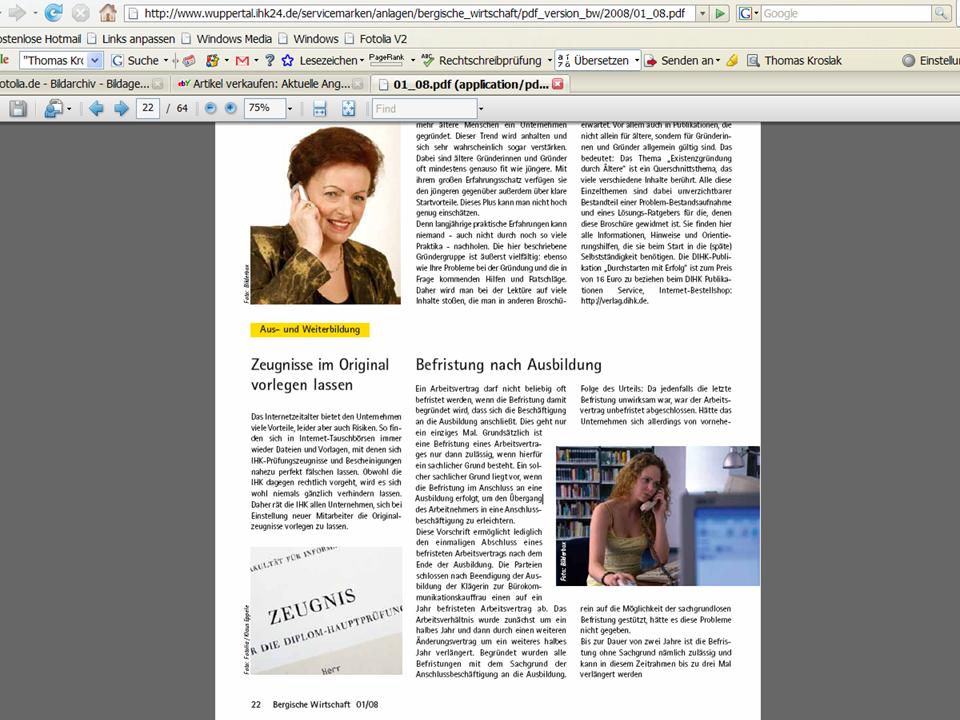Viewport: 960px width, 720px height.
Task: Click the page number input field
Action: click(148, 108)
